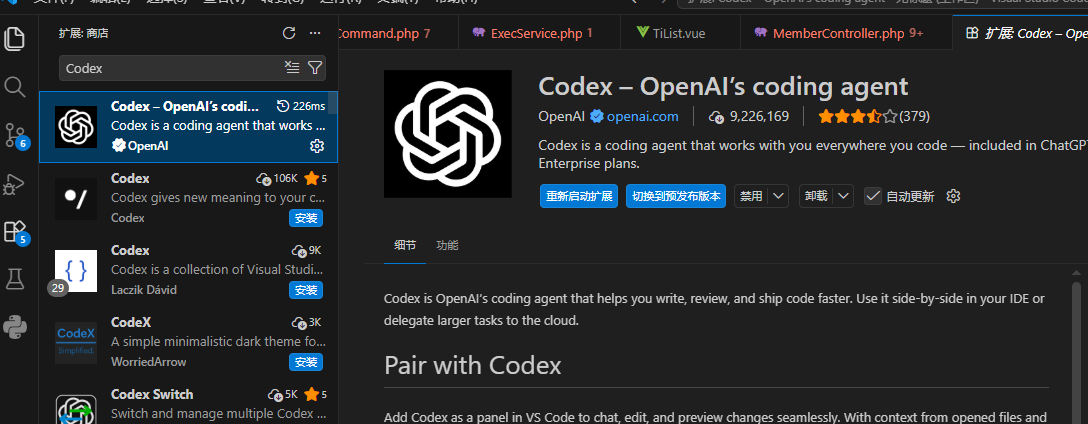
Task: Refresh the extensions marketplace list
Action: 289,33
